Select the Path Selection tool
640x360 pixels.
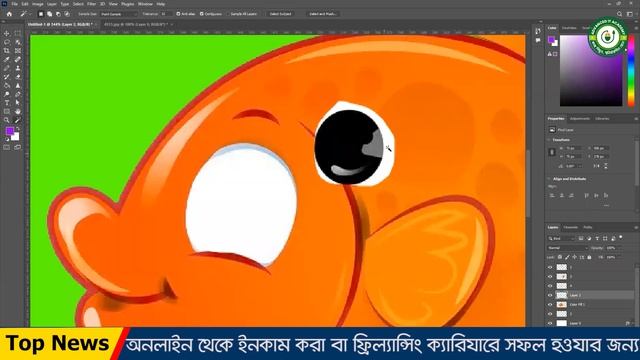click(18, 103)
